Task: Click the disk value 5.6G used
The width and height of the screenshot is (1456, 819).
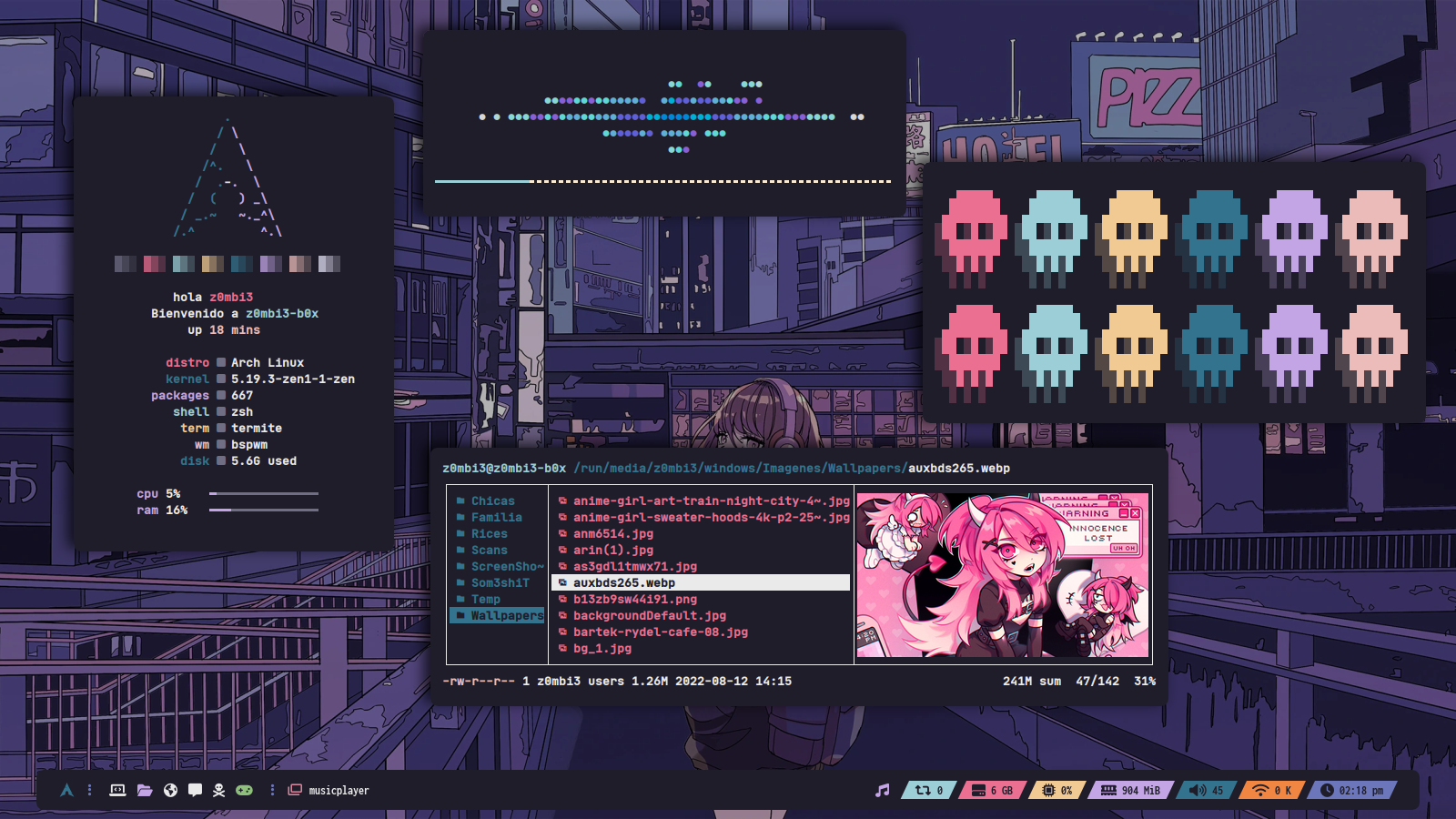Action: pyautogui.click(x=264, y=460)
